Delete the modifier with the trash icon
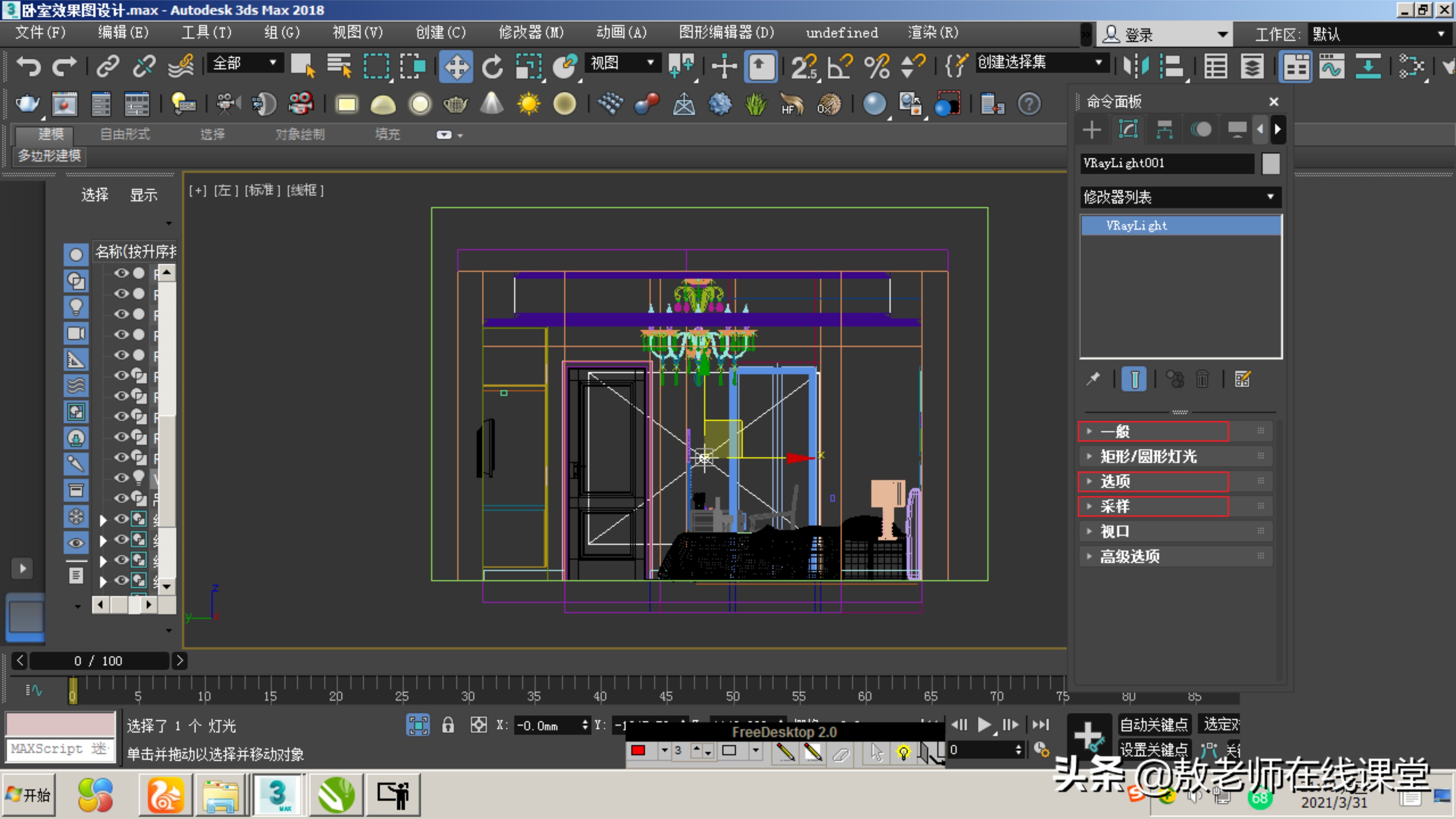Viewport: 1456px width, 819px height. (1202, 379)
